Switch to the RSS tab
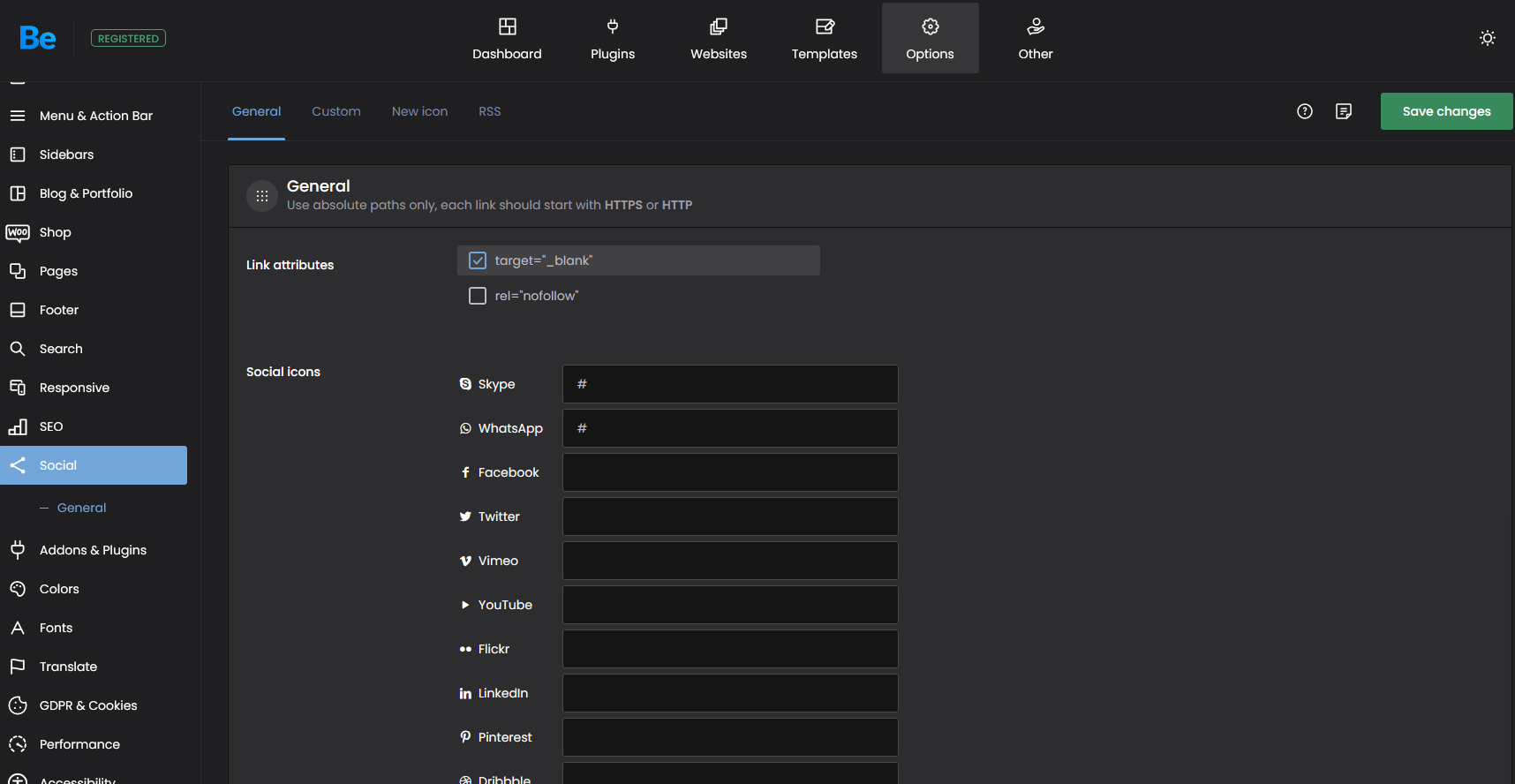 tap(490, 111)
